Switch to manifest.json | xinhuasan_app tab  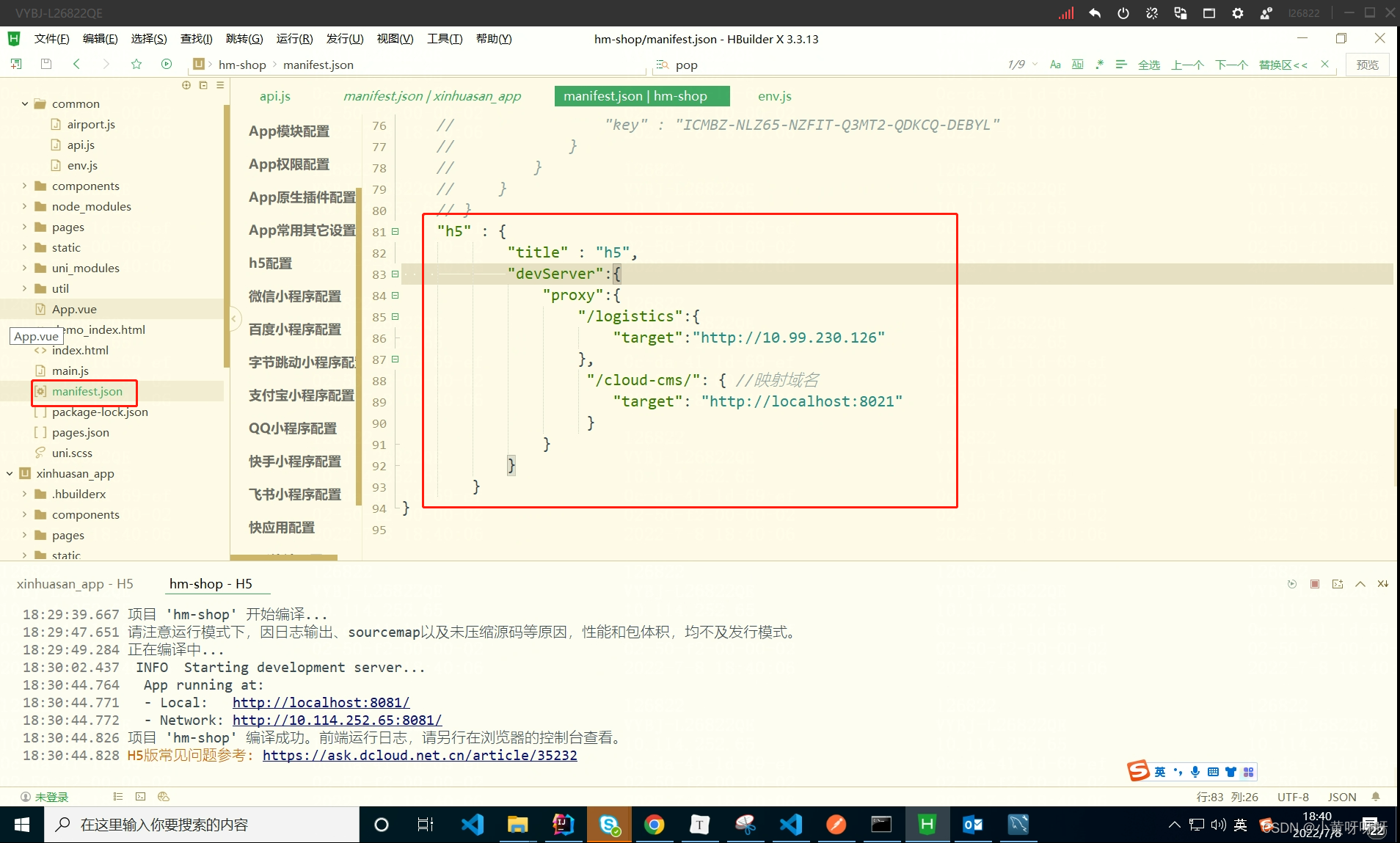pyautogui.click(x=432, y=96)
